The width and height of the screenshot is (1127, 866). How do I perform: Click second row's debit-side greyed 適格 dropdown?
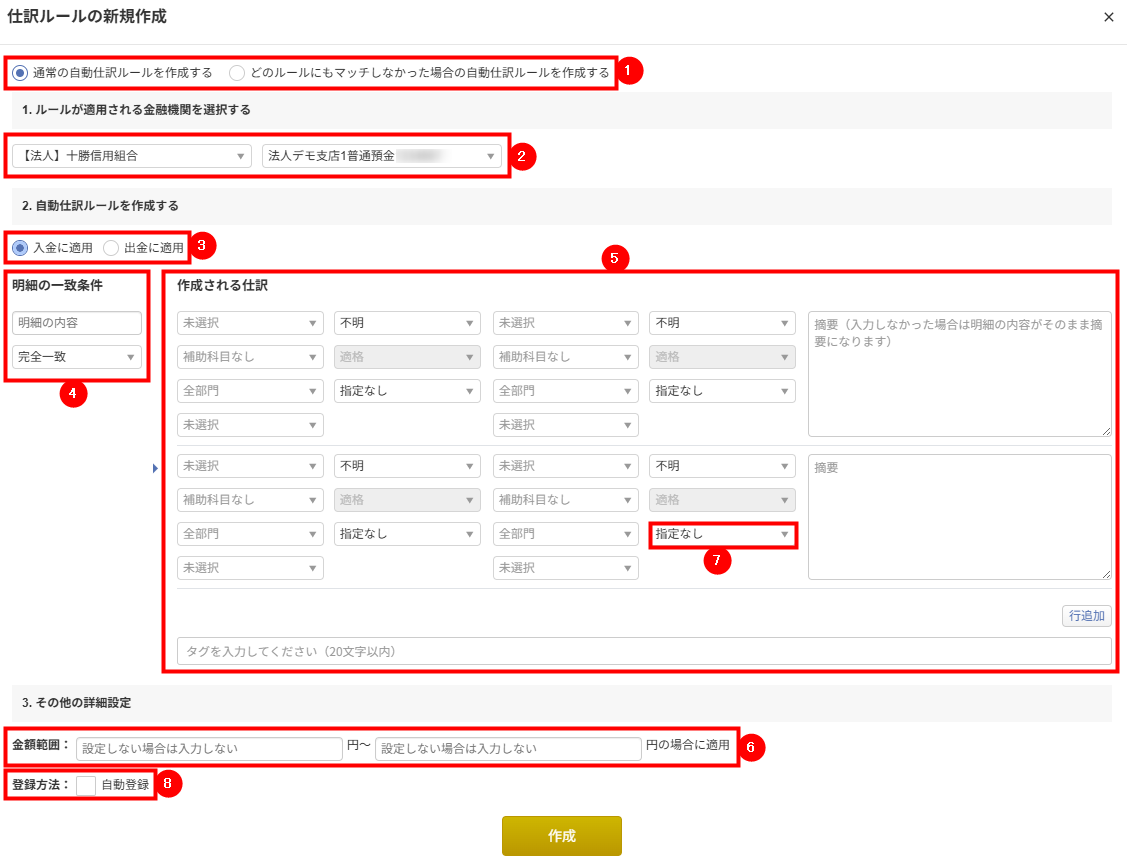point(407,500)
